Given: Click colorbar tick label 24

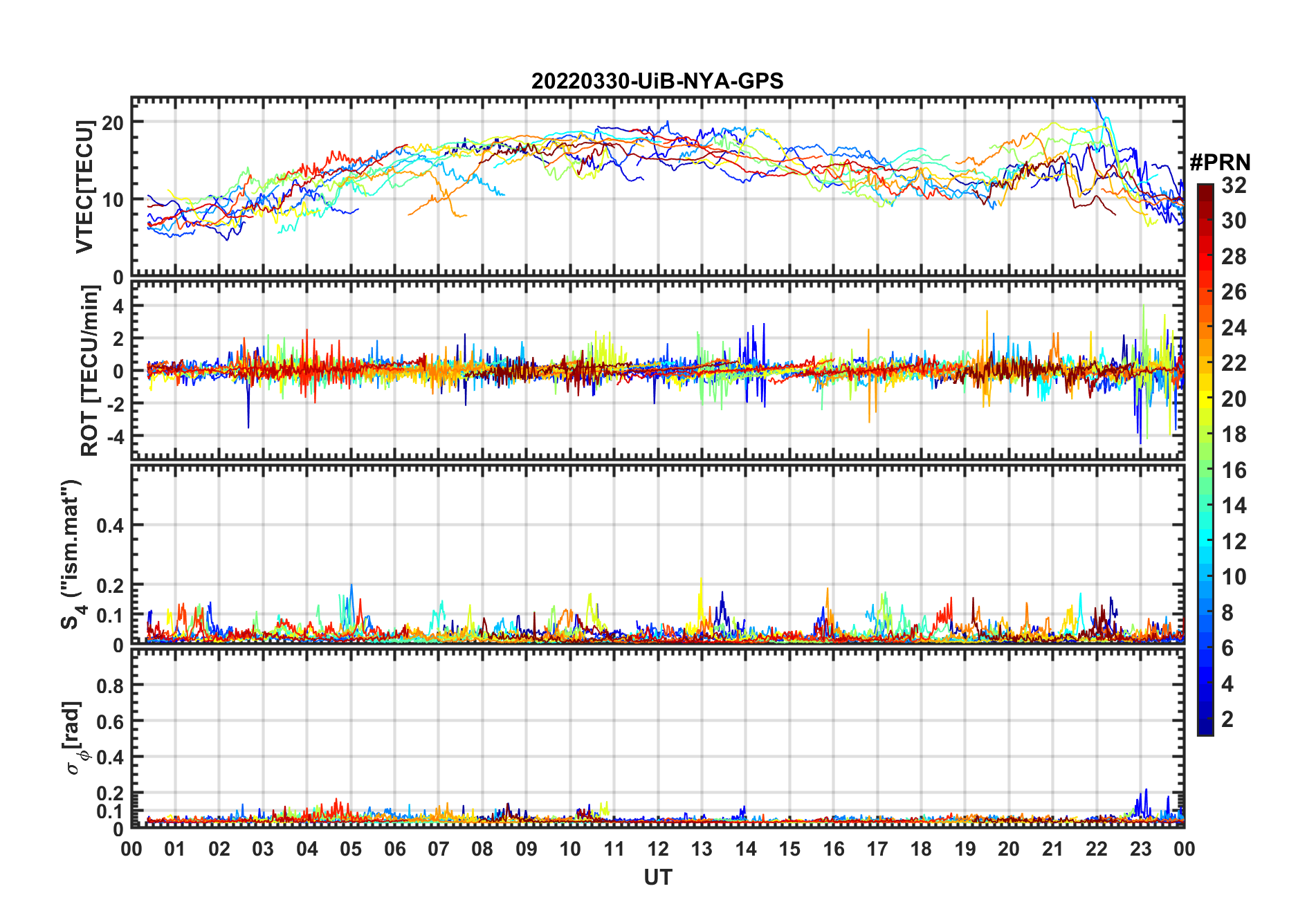Looking at the screenshot, I should [x=1234, y=328].
